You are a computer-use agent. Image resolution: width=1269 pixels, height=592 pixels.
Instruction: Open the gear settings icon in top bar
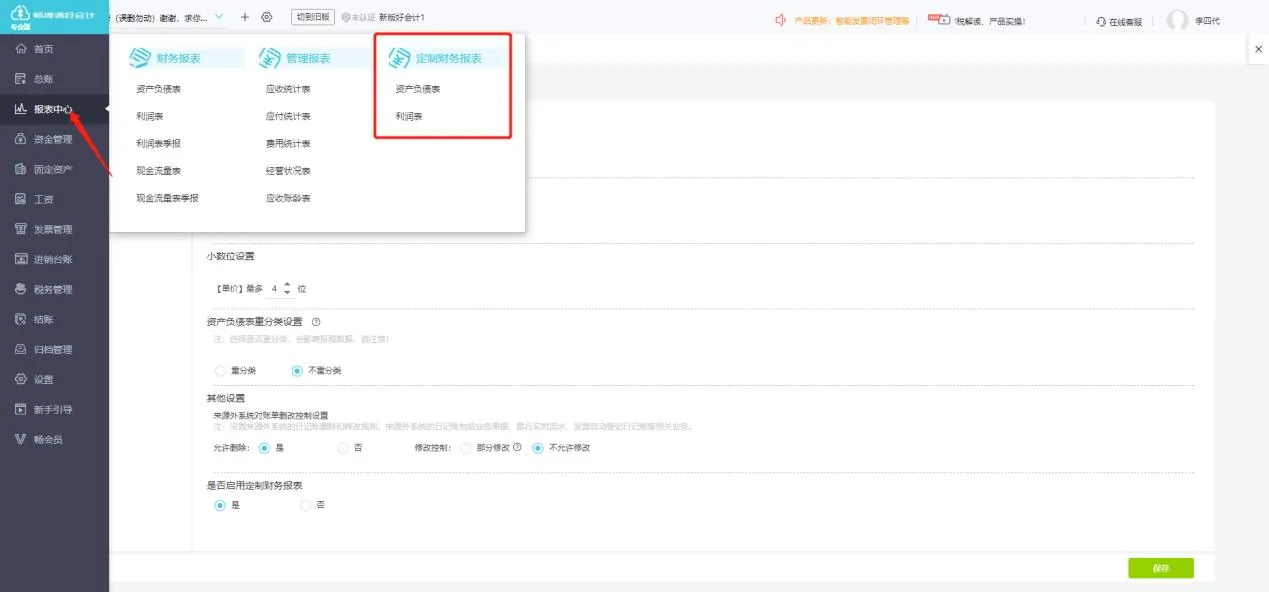267,18
